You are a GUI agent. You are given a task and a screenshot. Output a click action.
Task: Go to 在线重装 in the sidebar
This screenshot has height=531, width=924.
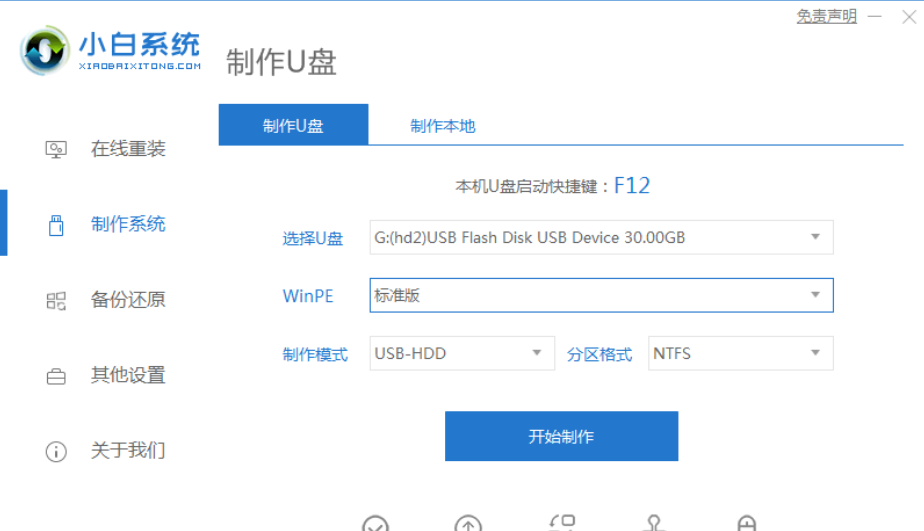(128, 149)
